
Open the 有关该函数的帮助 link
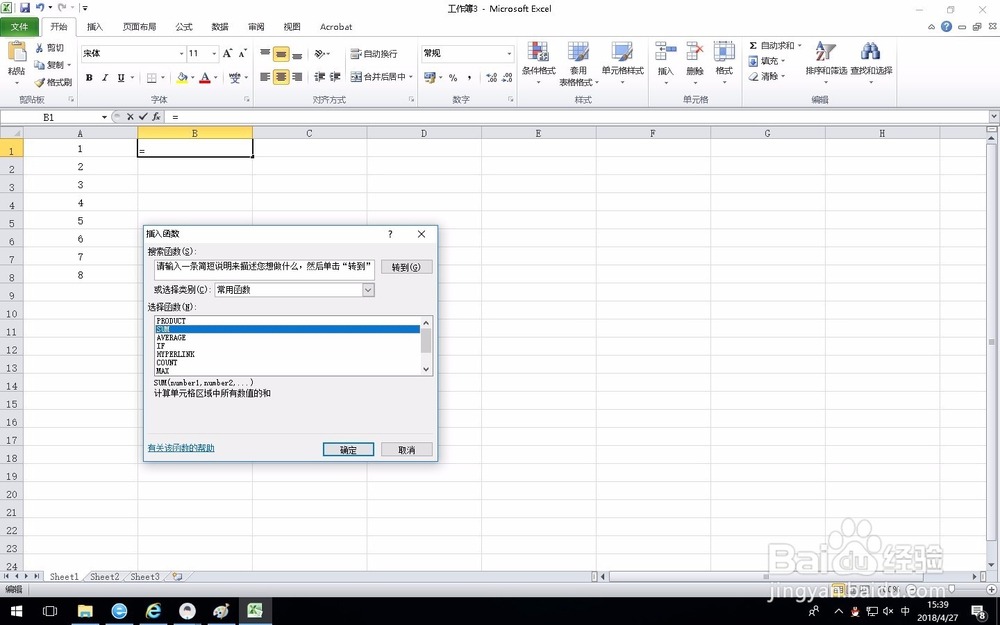(x=181, y=448)
